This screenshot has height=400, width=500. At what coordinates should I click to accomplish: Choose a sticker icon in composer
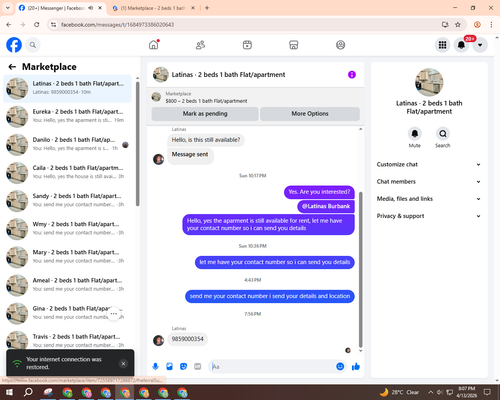(183, 367)
